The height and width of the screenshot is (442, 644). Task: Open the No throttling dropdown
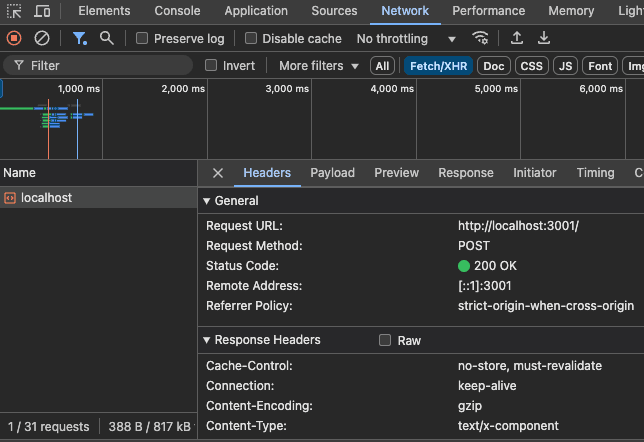(406, 39)
